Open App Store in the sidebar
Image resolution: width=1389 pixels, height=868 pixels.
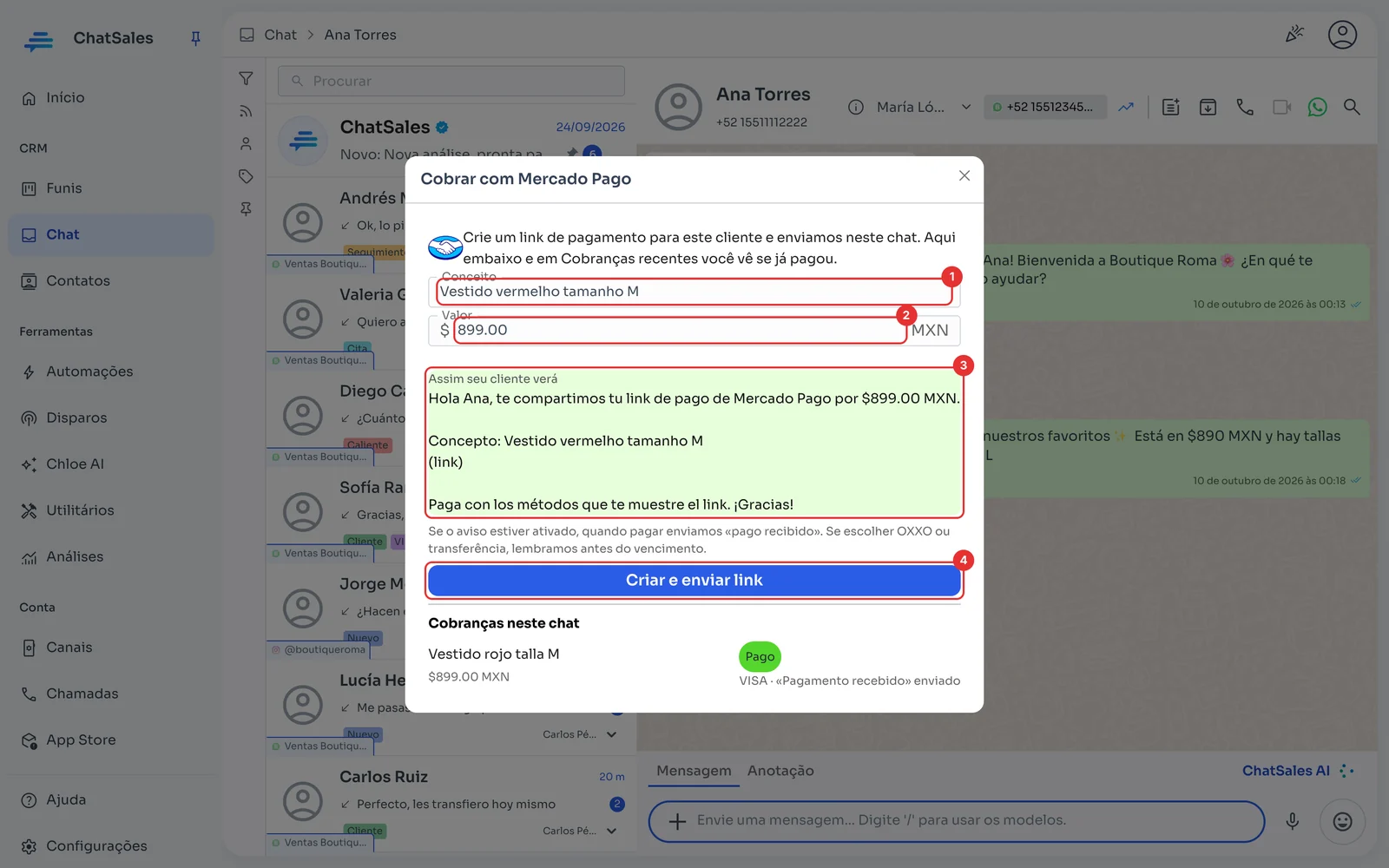(x=110, y=740)
